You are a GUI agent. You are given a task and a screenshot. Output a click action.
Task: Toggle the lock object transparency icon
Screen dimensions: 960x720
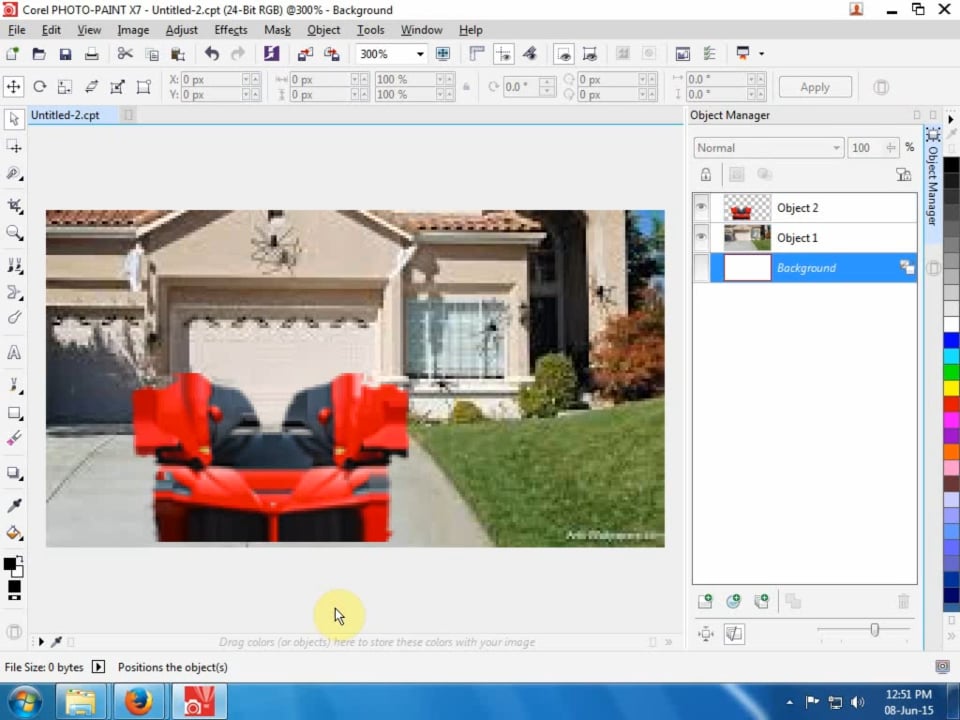(x=705, y=174)
